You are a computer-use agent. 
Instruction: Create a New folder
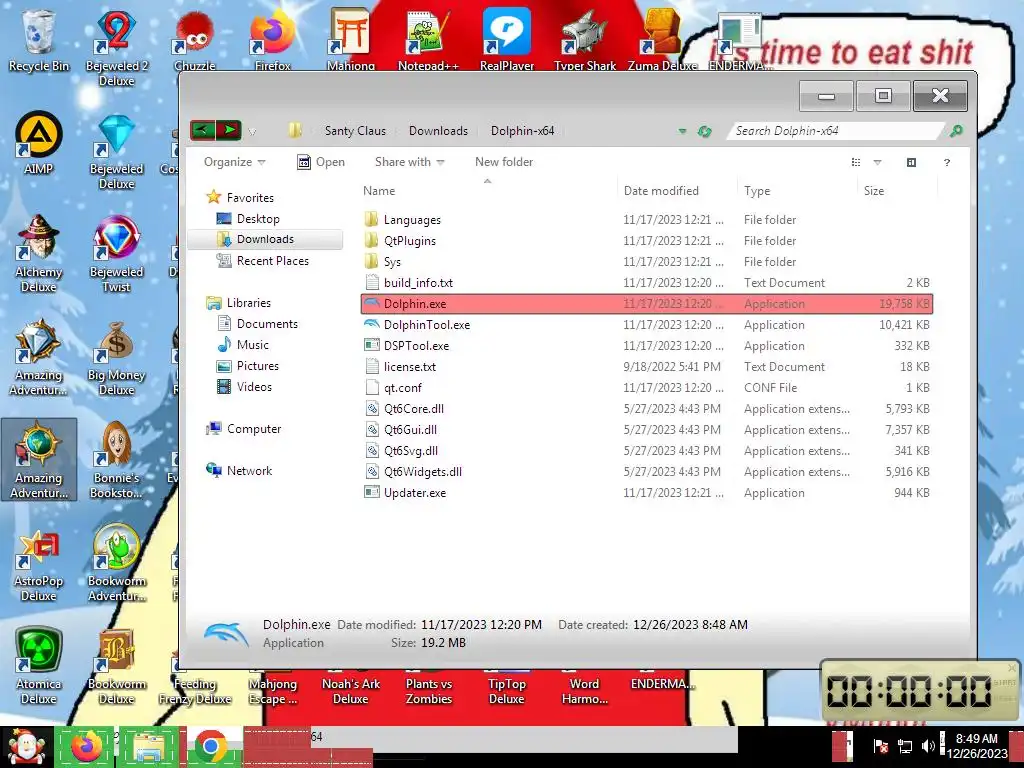504,162
